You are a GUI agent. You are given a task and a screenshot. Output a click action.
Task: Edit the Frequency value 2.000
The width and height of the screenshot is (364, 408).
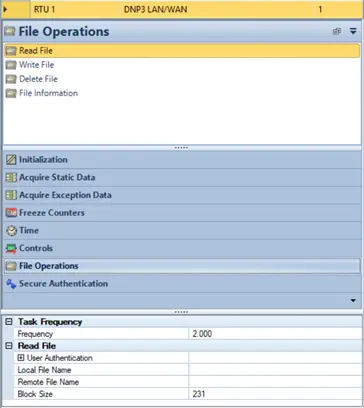coord(275,334)
